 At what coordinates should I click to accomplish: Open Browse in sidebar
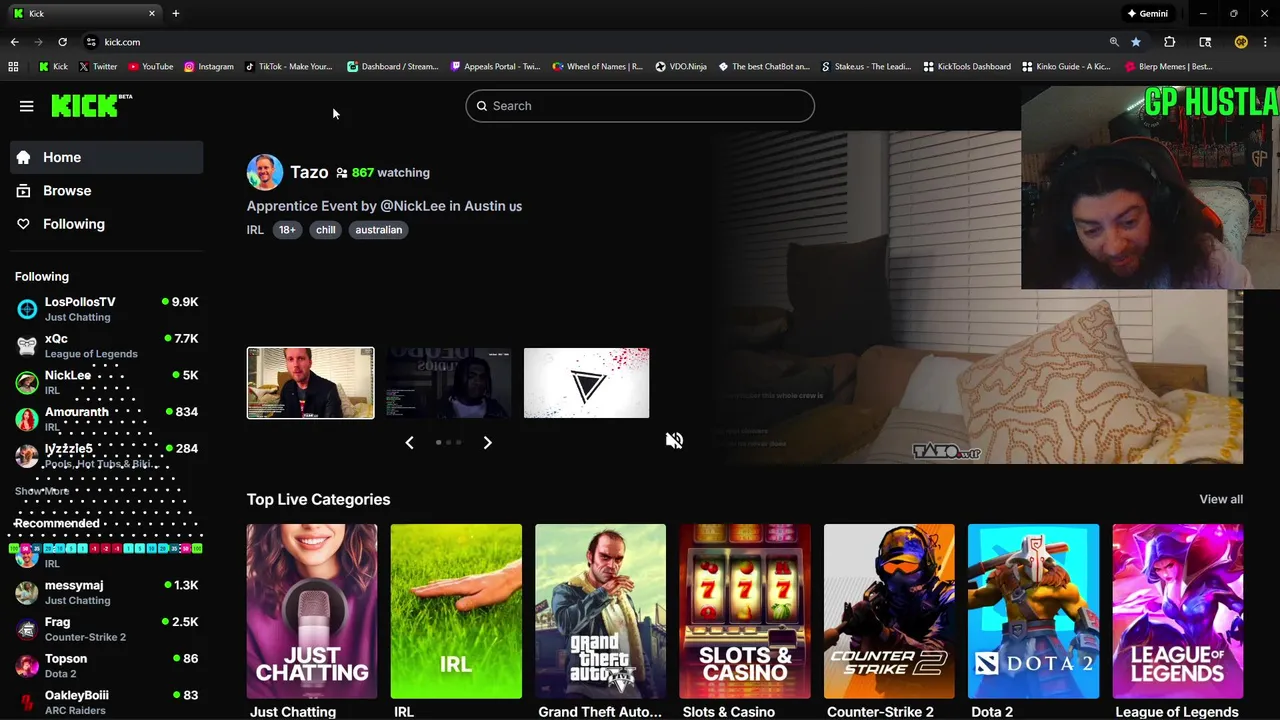click(107, 190)
